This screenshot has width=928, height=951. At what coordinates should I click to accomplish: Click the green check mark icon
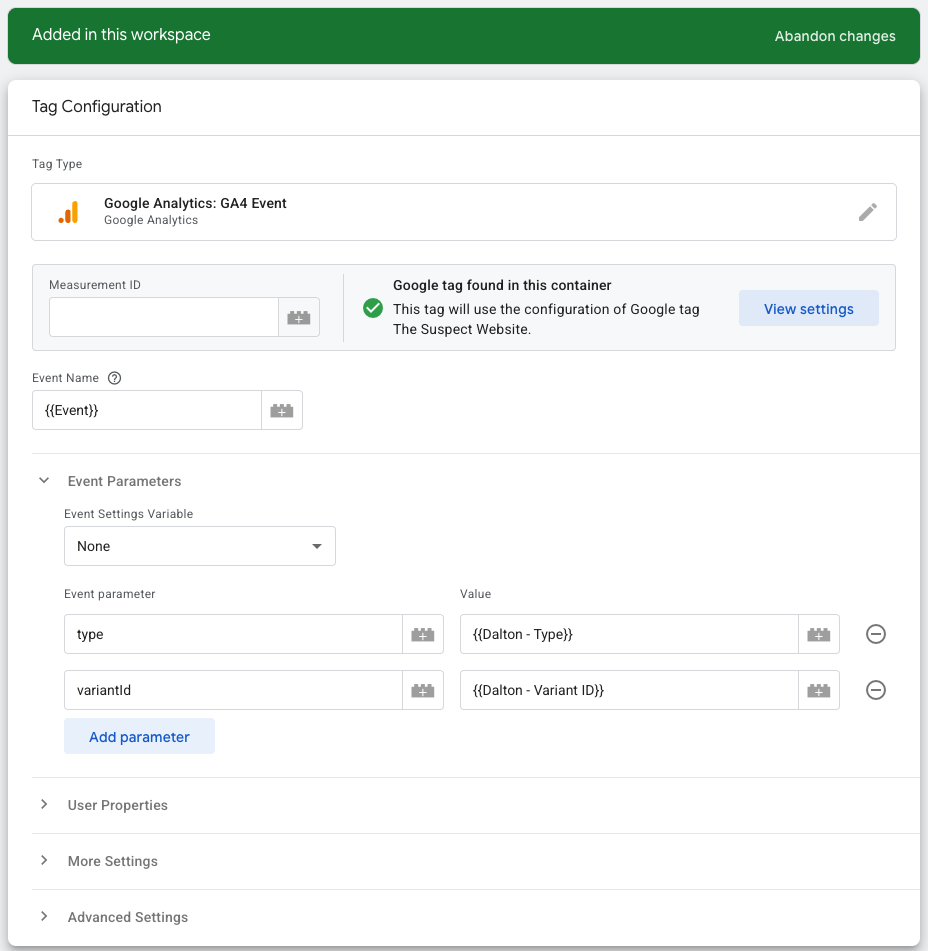[372, 308]
